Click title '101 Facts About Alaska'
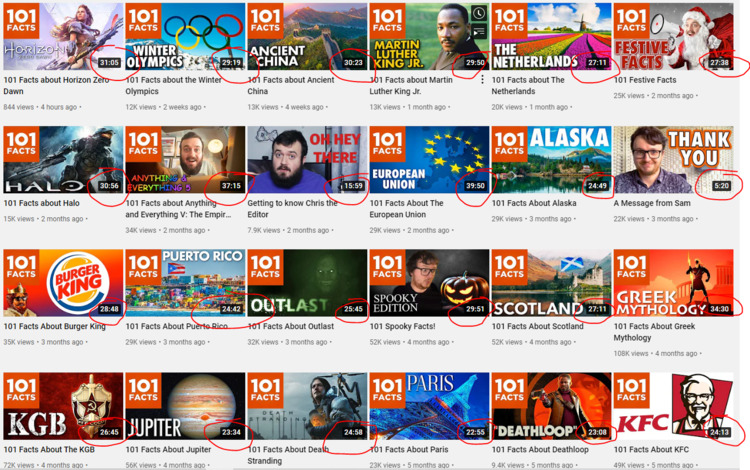 coord(534,203)
